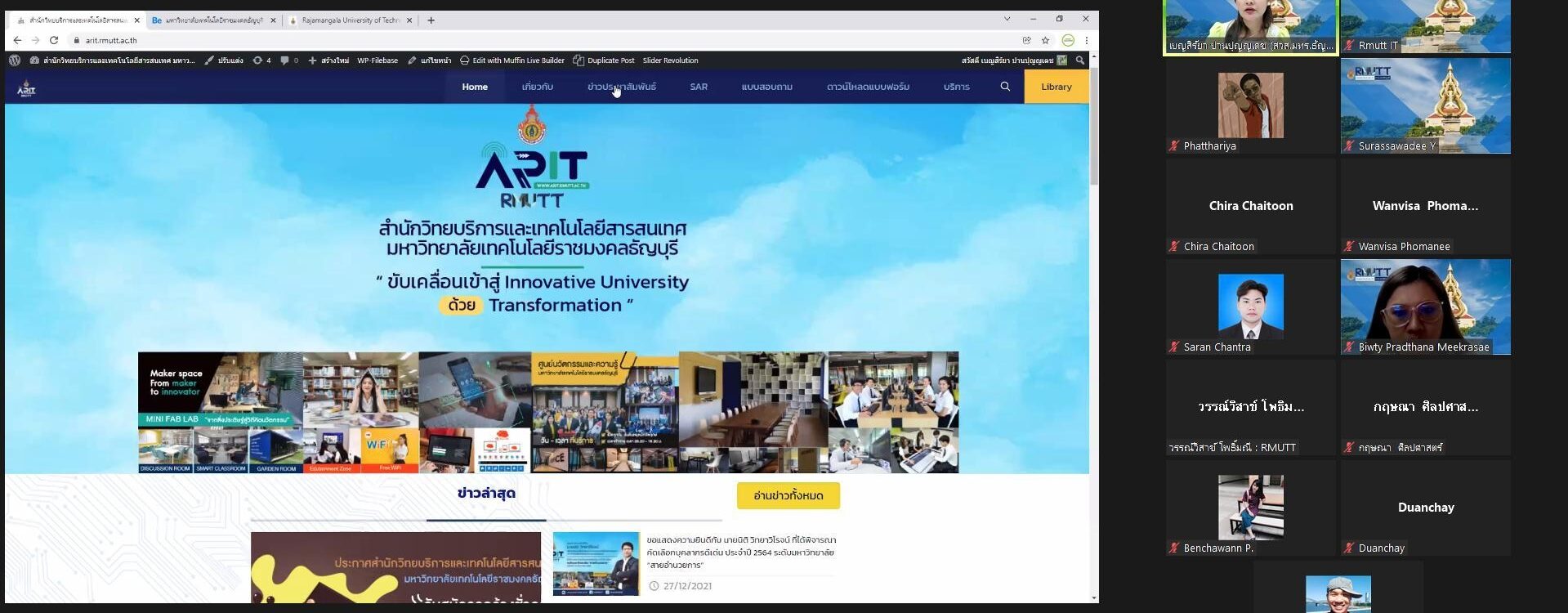Image resolution: width=1568 pixels, height=613 pixels.
Task: Click the muted microphone icon beside Duanchay
Action: pos(1349,548)
